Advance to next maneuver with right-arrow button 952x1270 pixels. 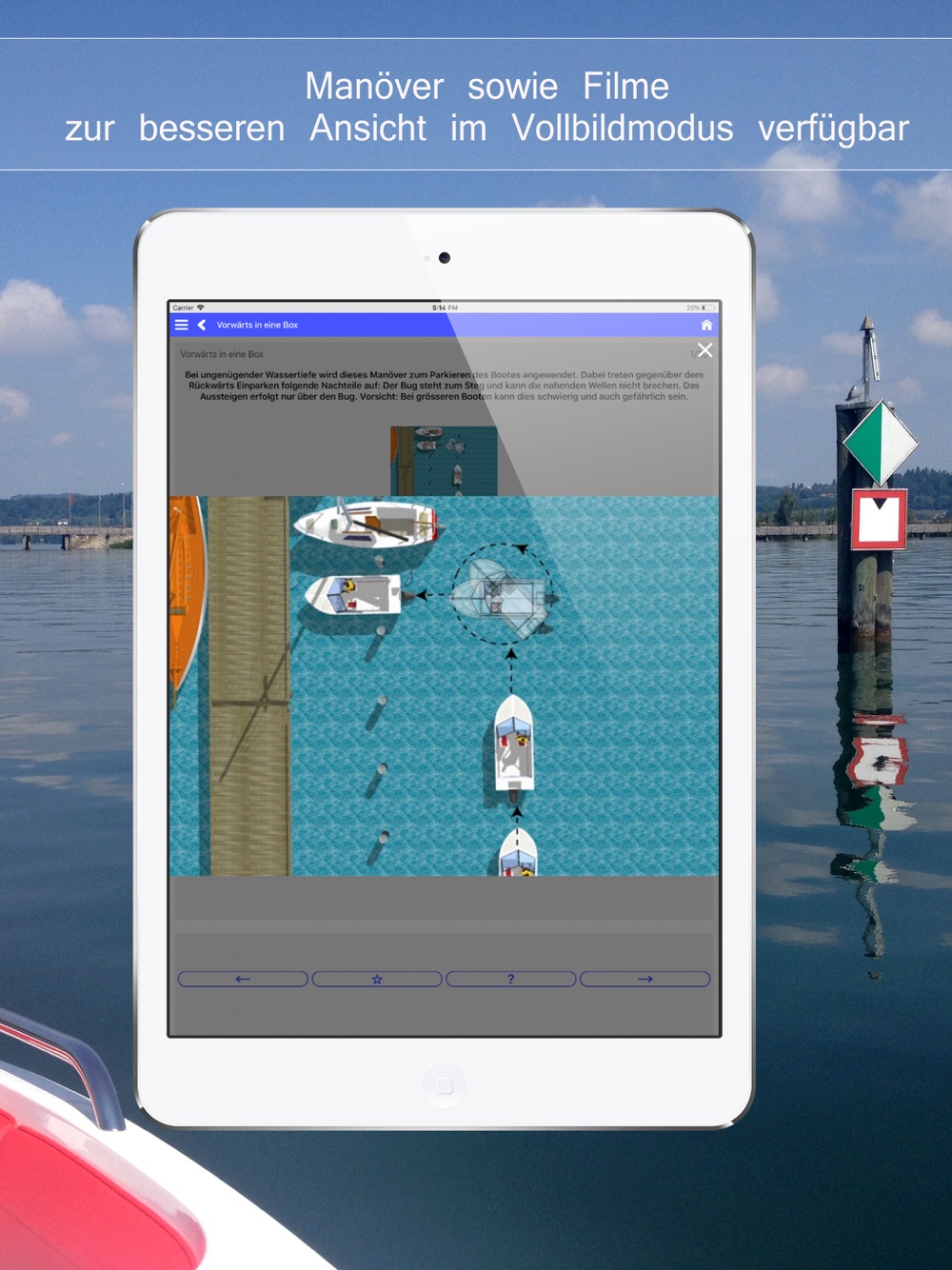tap(645, 979)
